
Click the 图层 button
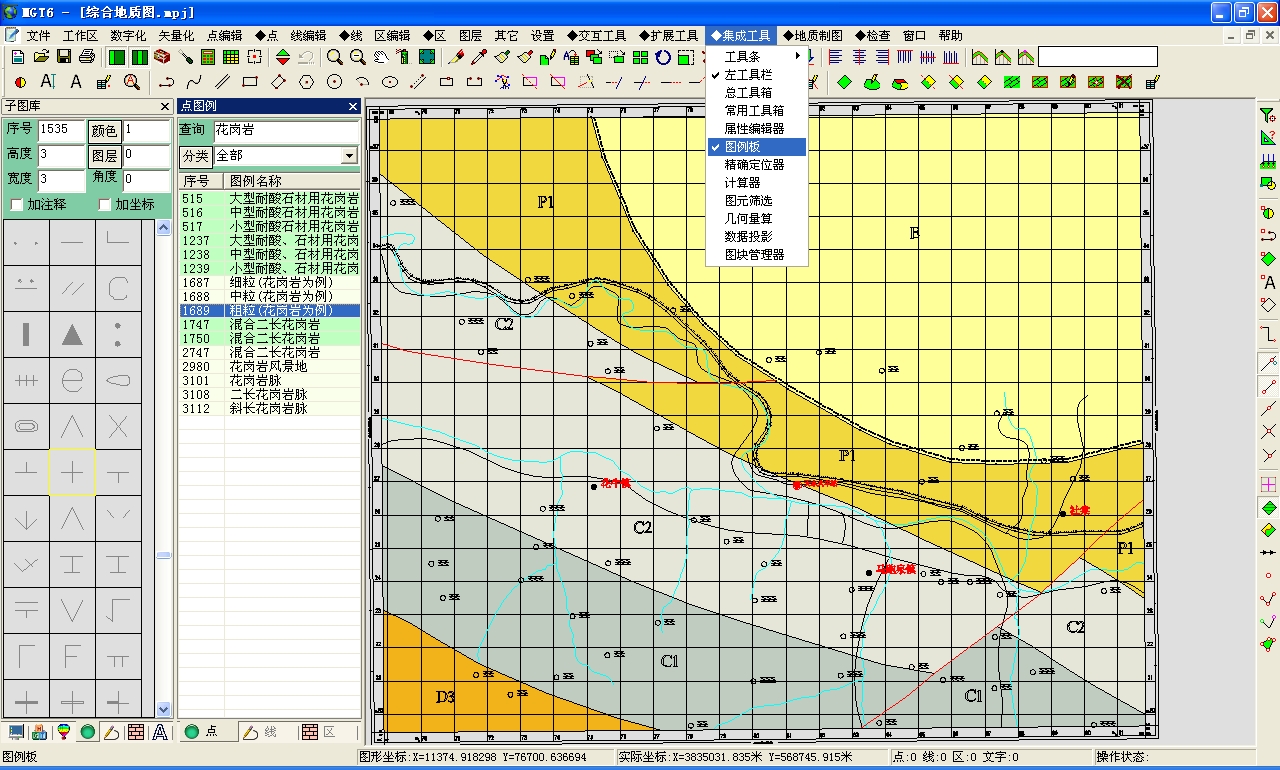coord(105,156)
